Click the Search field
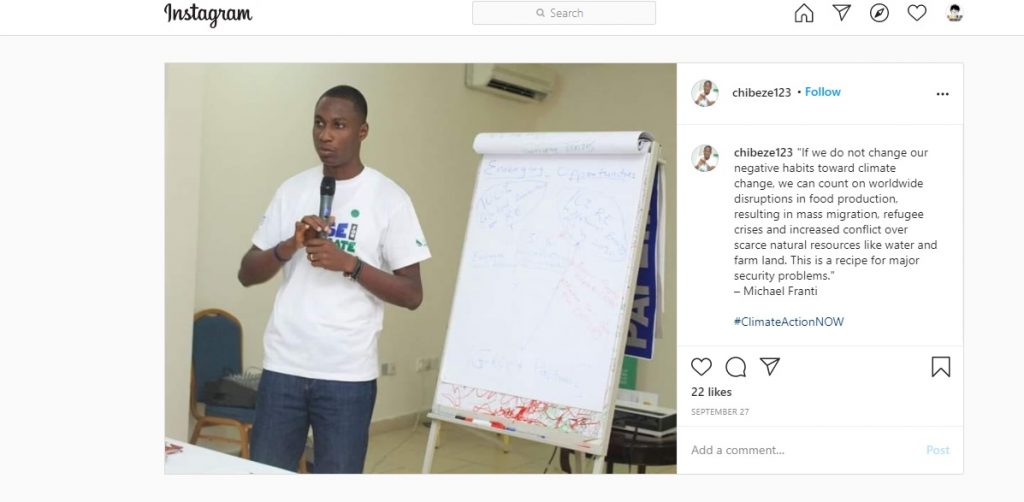 [564, 13]
